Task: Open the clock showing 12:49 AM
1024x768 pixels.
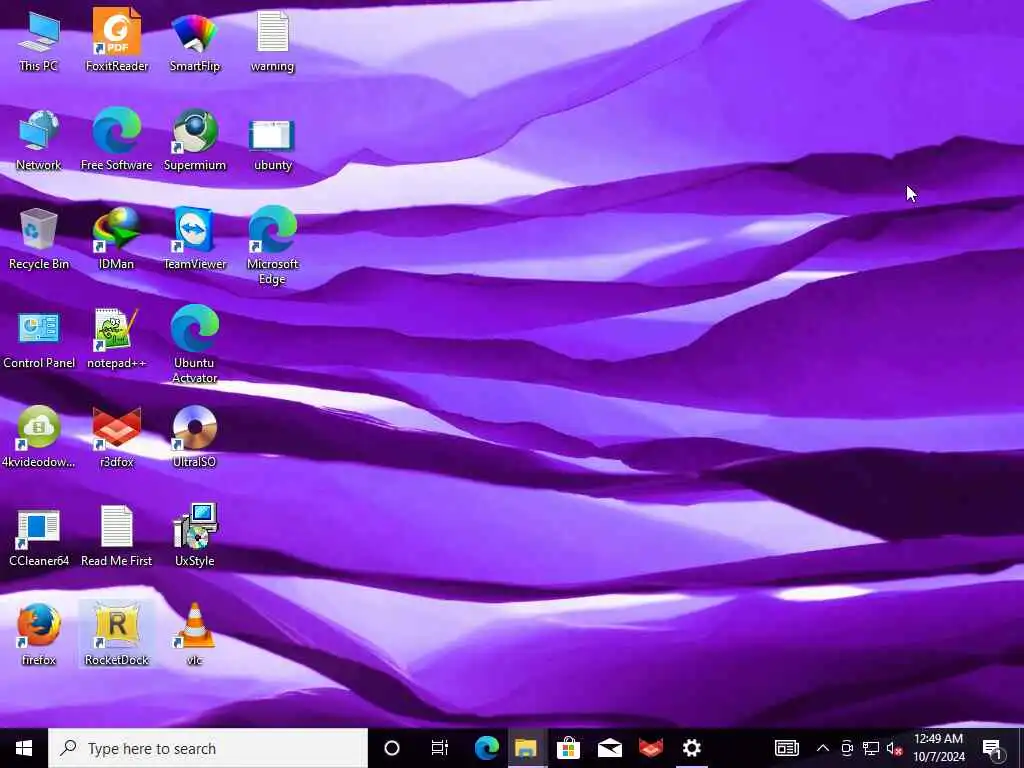Action: (x=938, y=748)
